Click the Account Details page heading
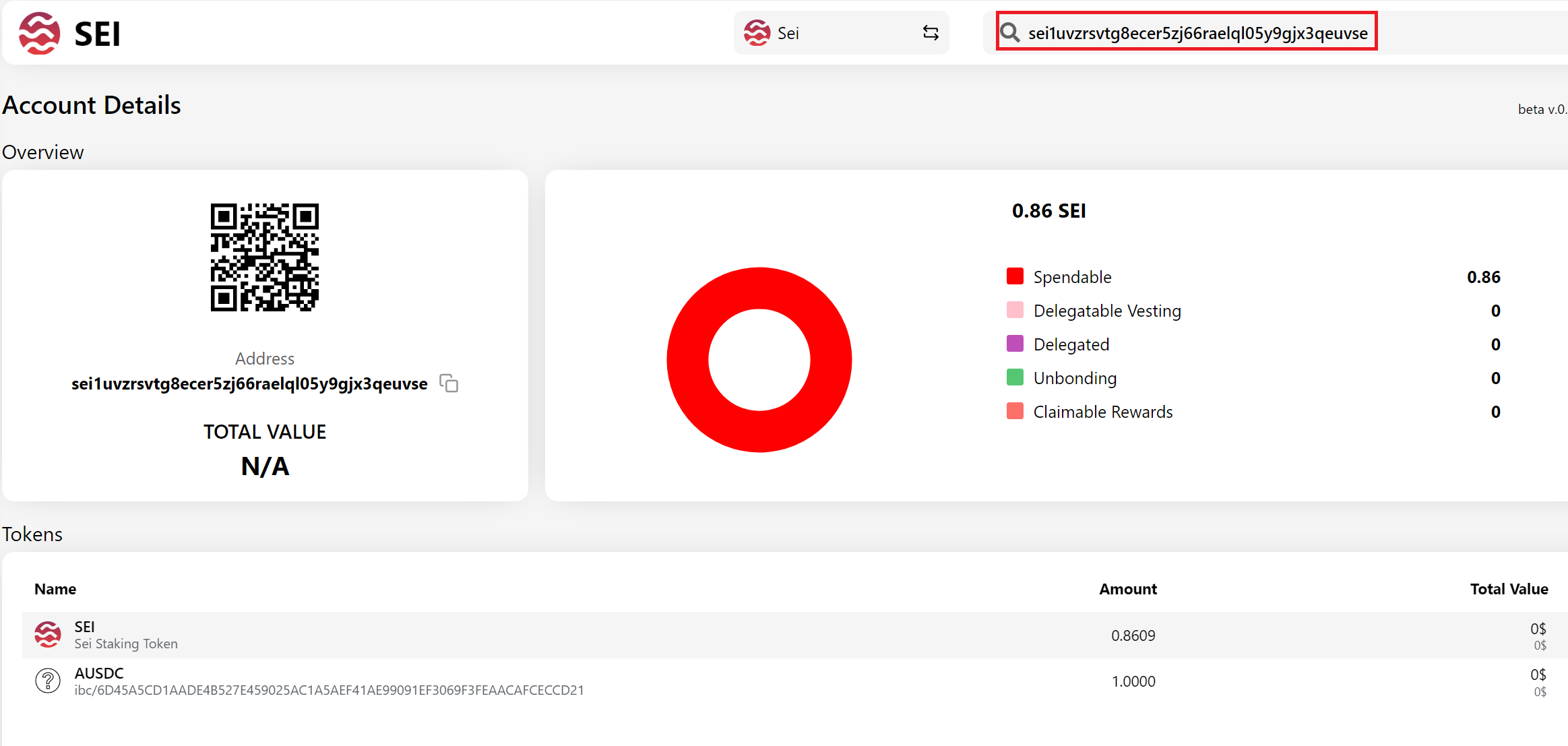Image resolution: width=1568 pixels, height=746 pixels. coord(92,105)
